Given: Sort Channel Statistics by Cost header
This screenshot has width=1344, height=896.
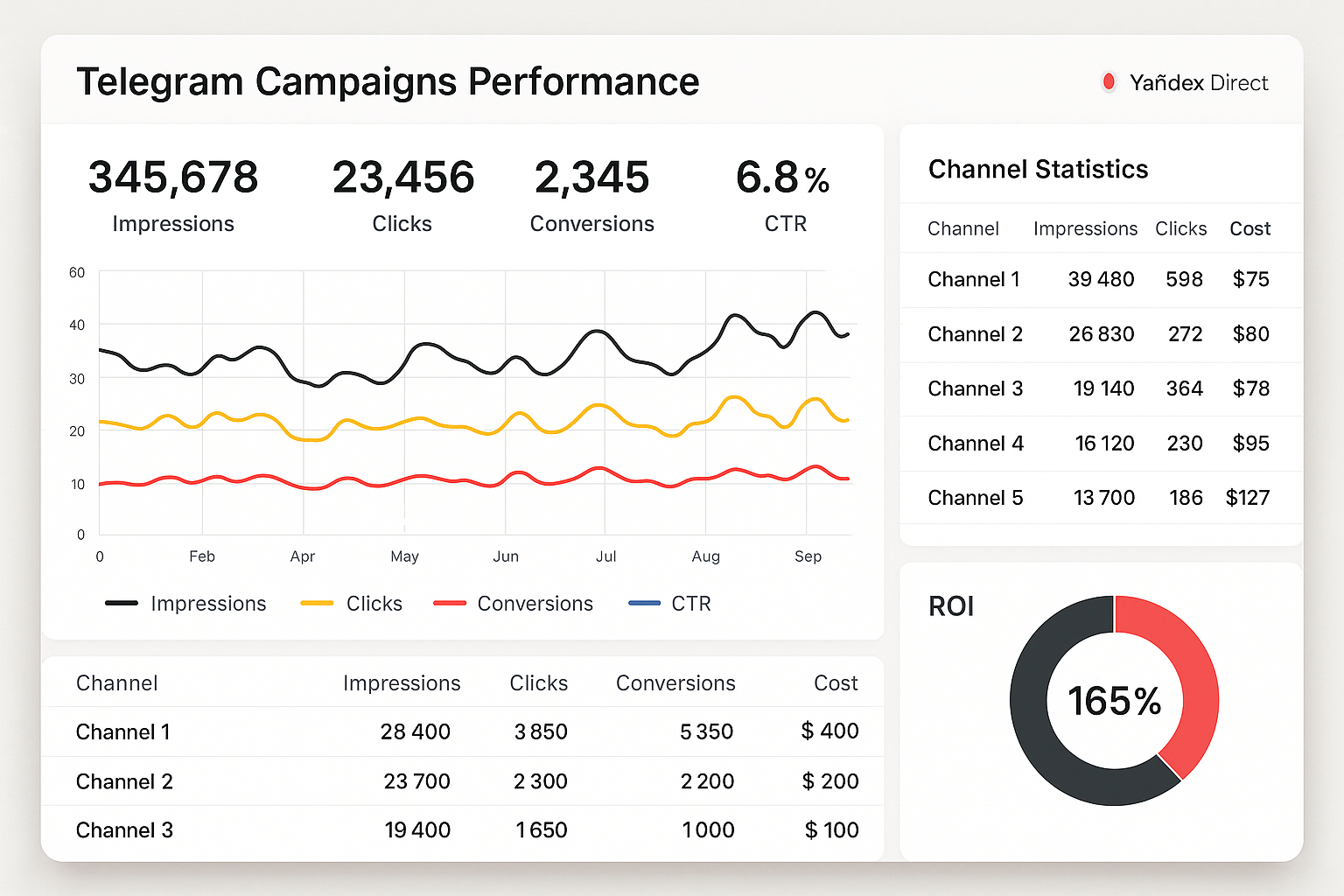Looking at the screenshot, I should pyautogui.click(x=1249, y=228).
